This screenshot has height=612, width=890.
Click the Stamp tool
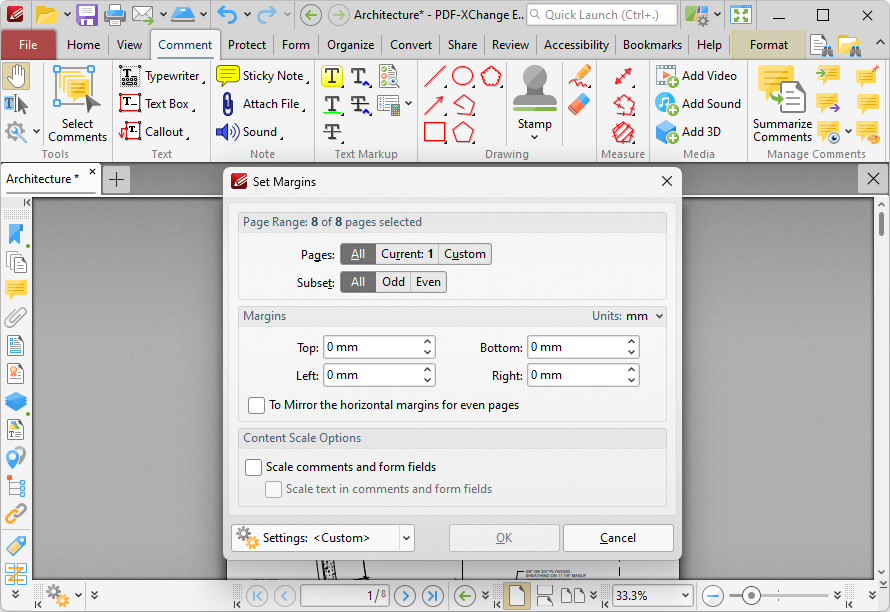[x=534, y=95]
